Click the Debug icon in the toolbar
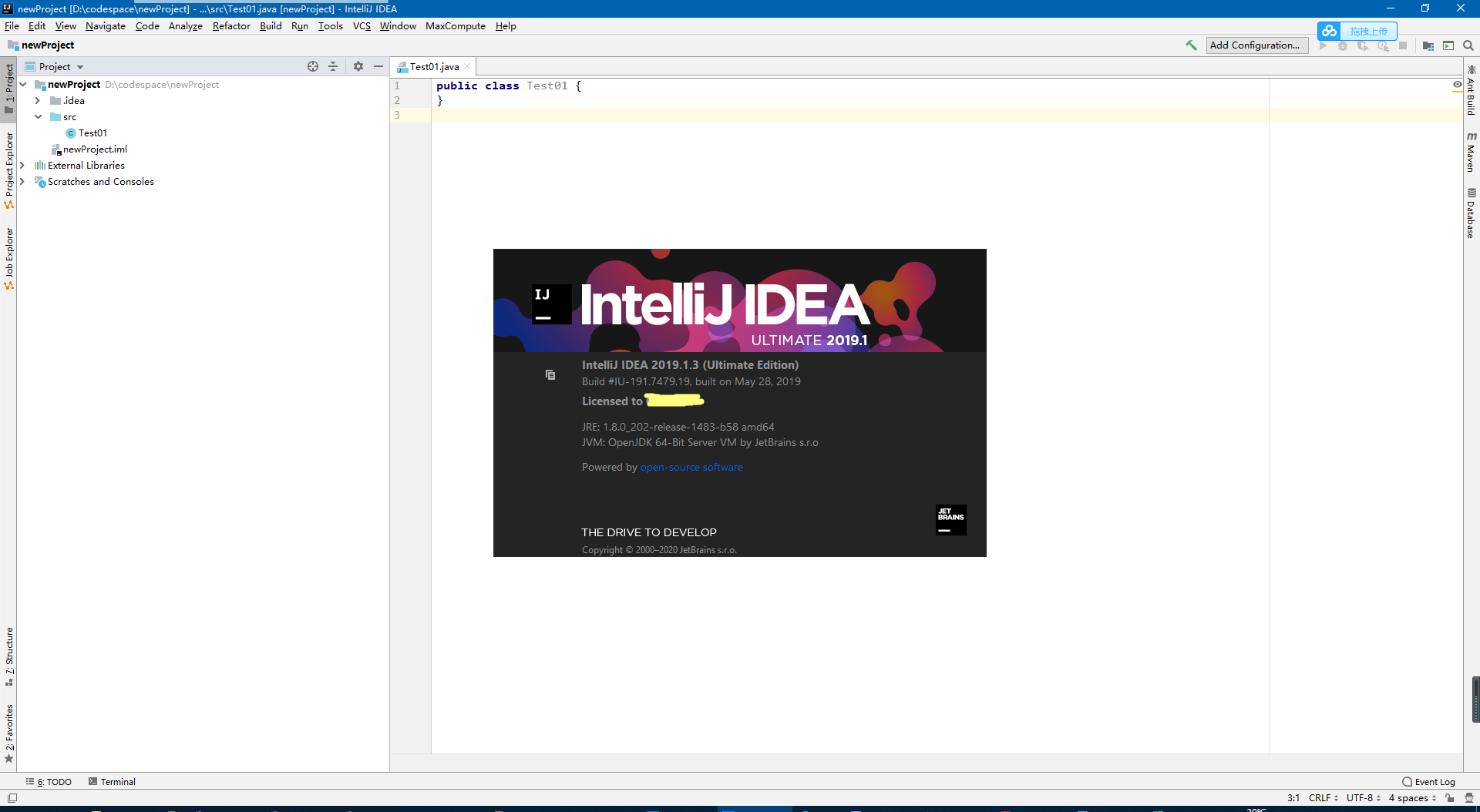 [x=1343, y=45]
